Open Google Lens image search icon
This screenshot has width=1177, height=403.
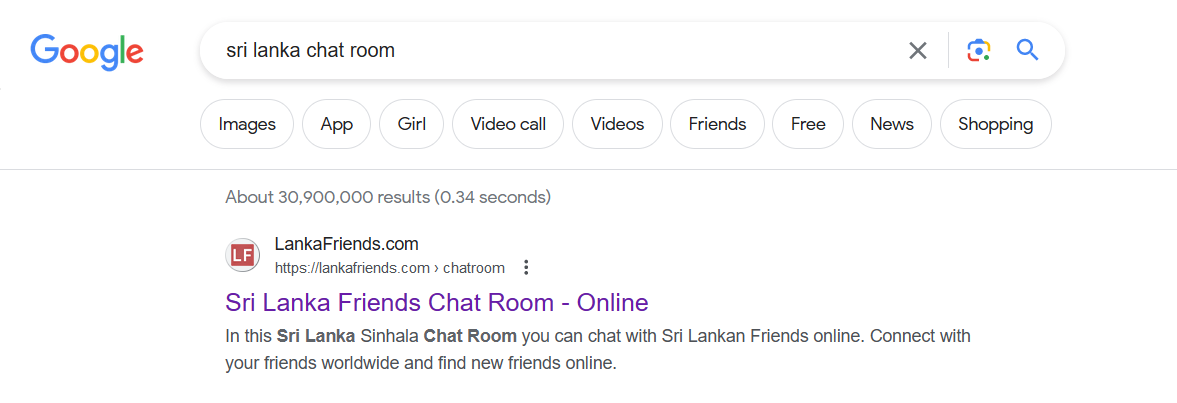(x=978, y=50)
